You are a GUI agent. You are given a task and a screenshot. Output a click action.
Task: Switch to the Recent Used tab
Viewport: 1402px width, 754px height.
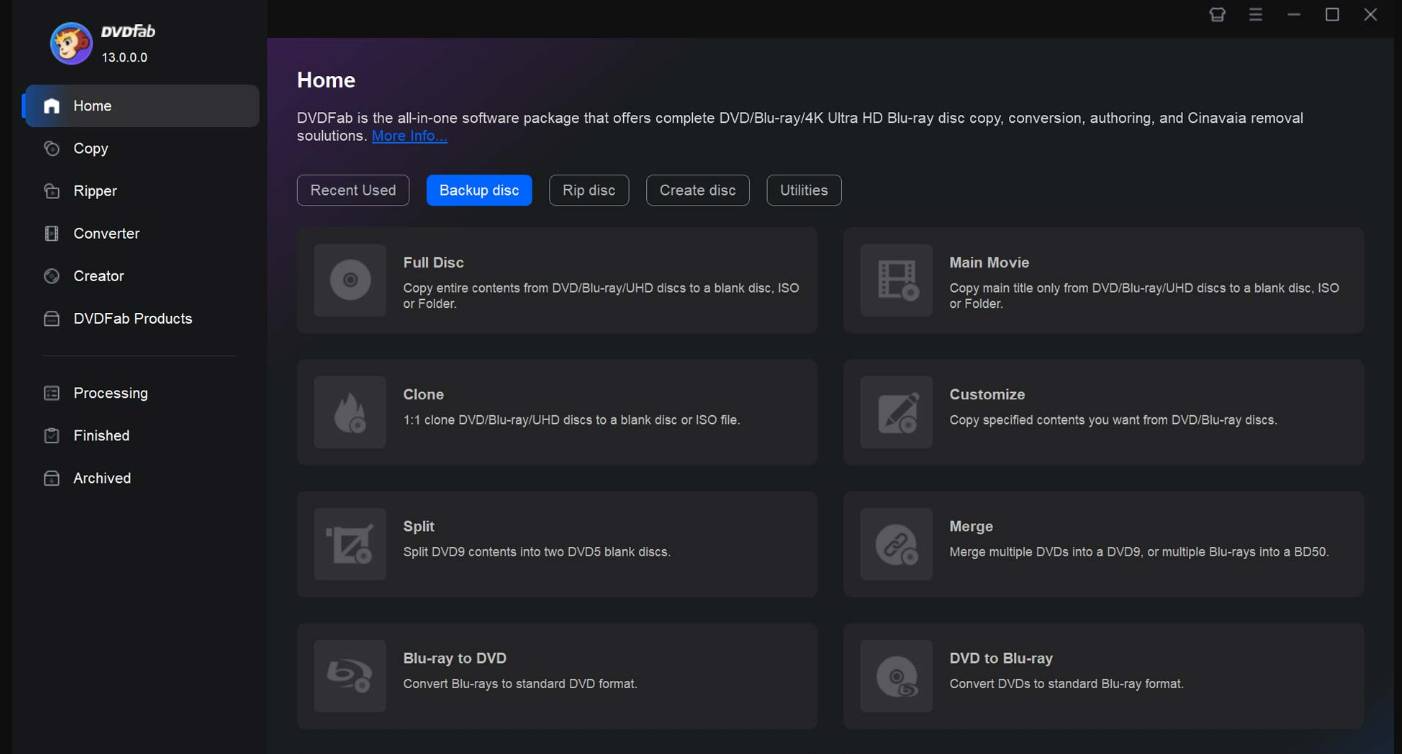pos(353,190)
